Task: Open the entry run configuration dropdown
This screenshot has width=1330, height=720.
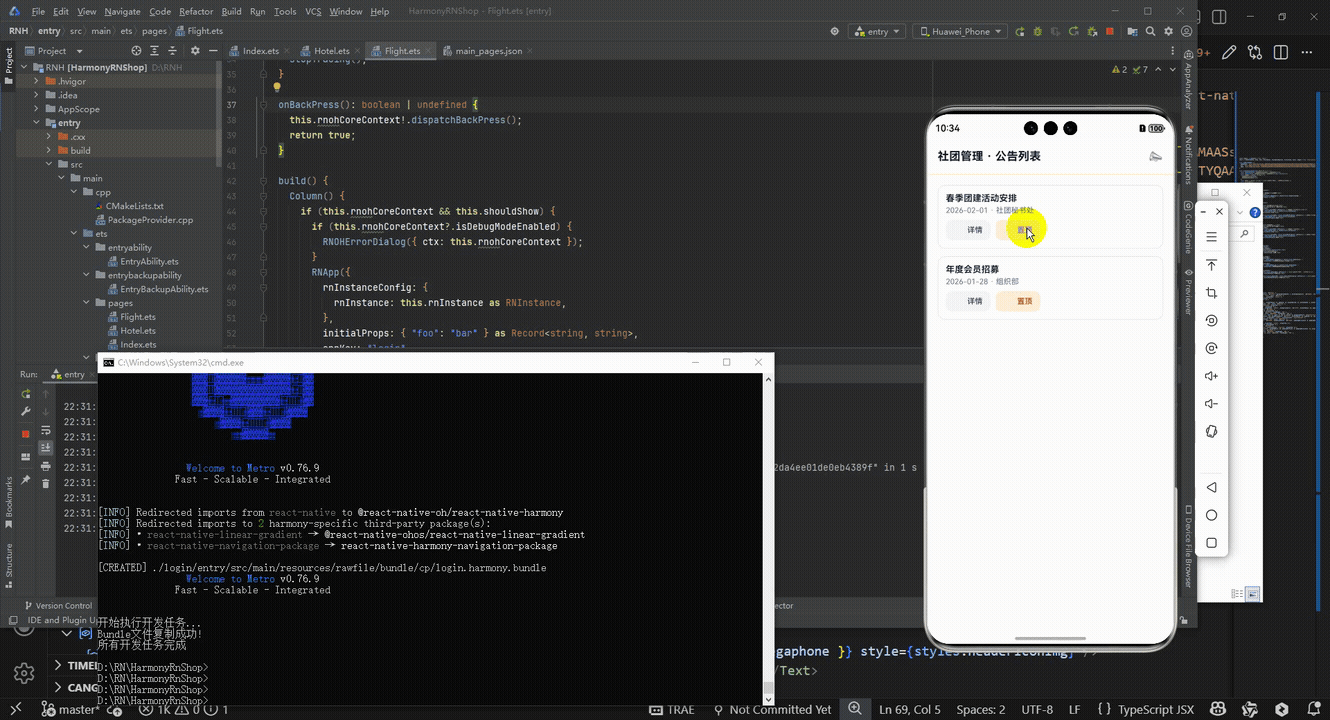Action: [x=876, y=31]
